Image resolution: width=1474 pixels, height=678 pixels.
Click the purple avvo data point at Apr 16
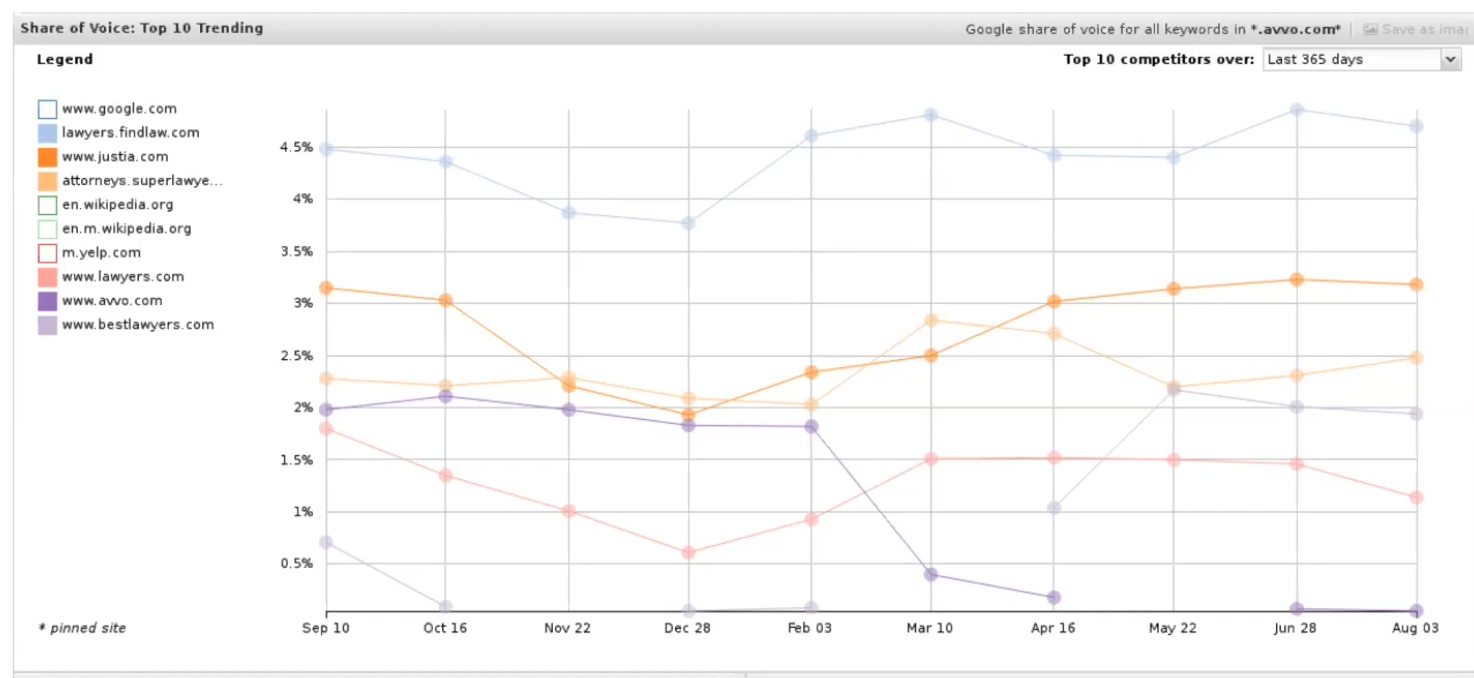pos(1053,597)
